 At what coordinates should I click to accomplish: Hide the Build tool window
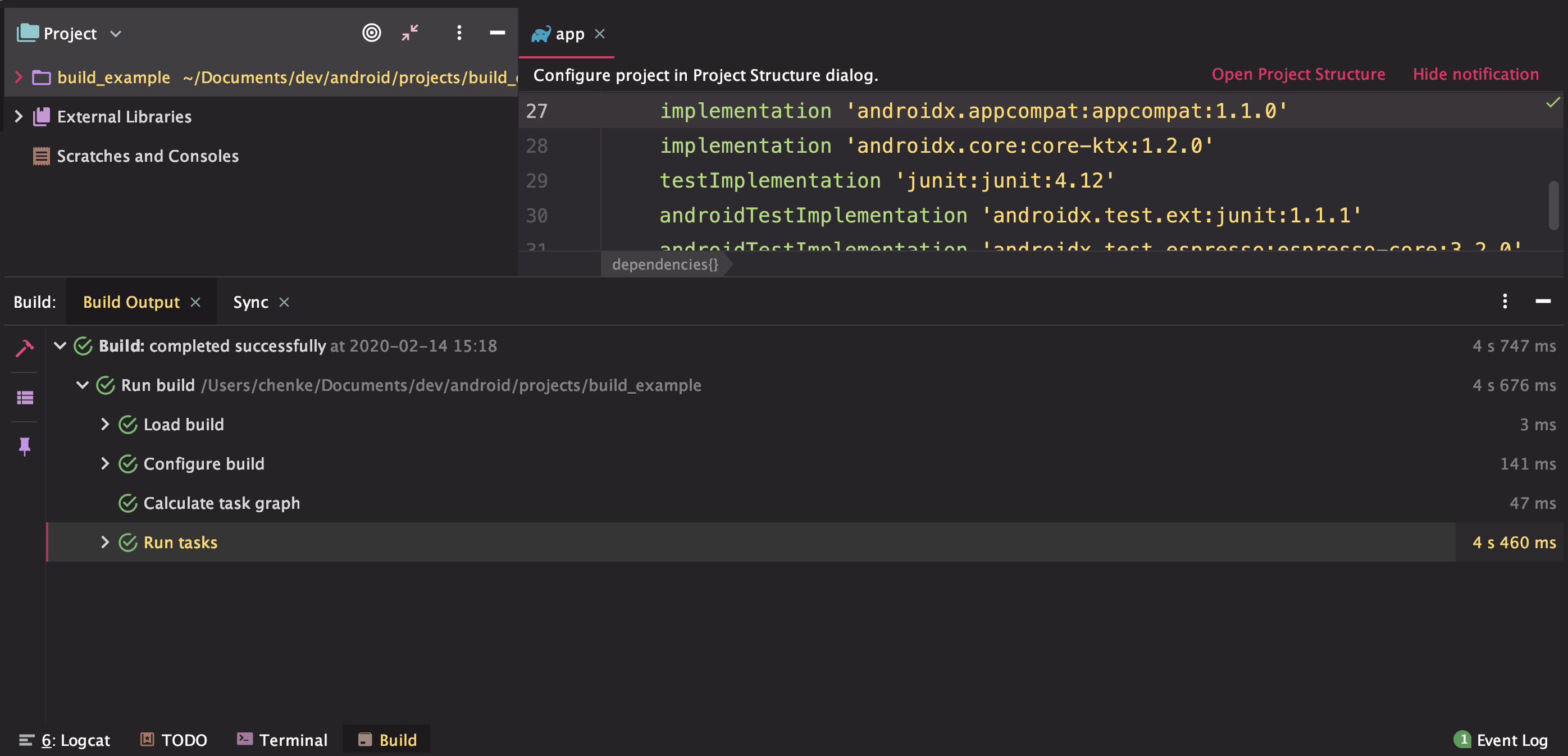1543,301
